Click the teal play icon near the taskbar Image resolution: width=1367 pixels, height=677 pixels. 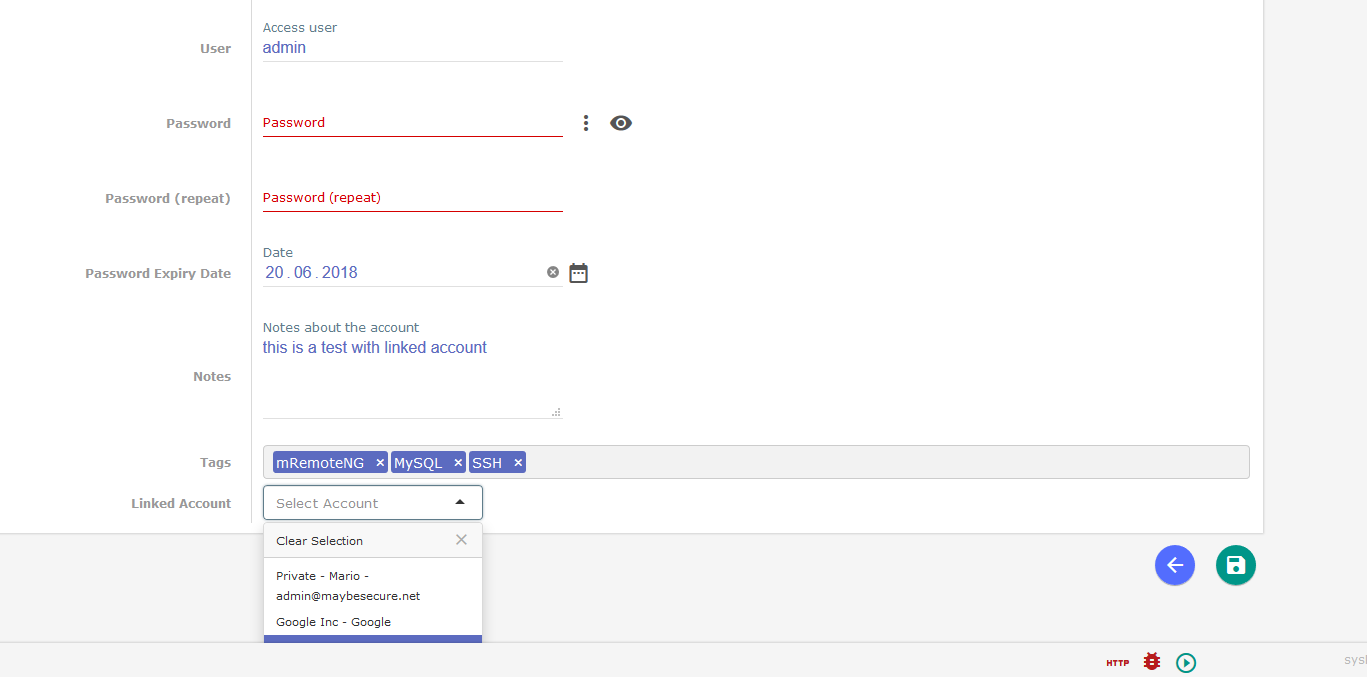[x=1186, y=662]
